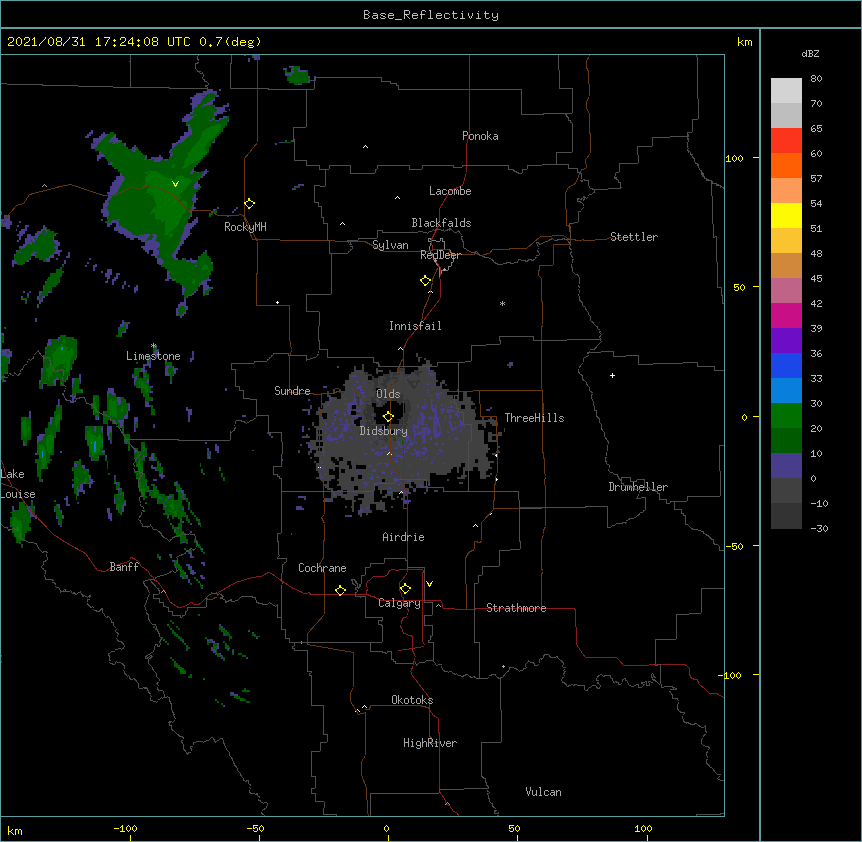This screenshot has width=862, height=842.
Task: Click the 80 value on the dBZ legend
Action: pyautogui.click(x=816, y=79)
